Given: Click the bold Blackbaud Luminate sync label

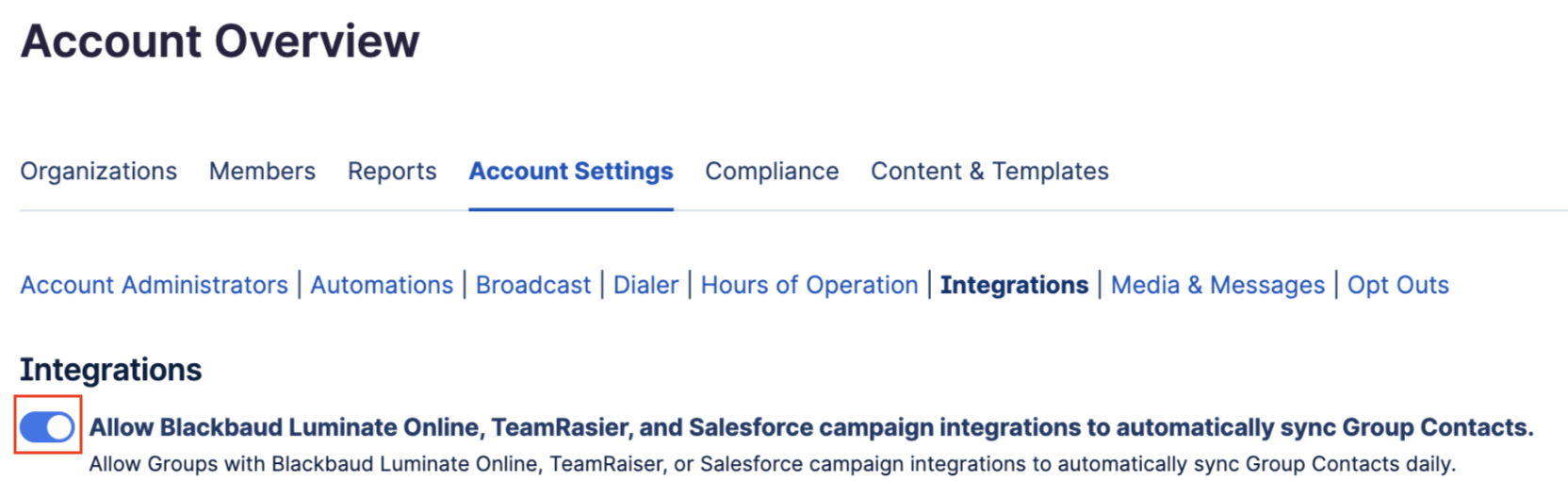Looking at the screenshot, I should tap(811, 427).
